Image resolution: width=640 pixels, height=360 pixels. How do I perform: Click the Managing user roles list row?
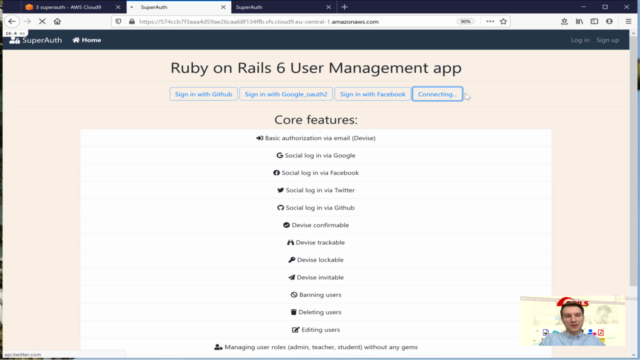pyautogui.click(x=316, y=347)
